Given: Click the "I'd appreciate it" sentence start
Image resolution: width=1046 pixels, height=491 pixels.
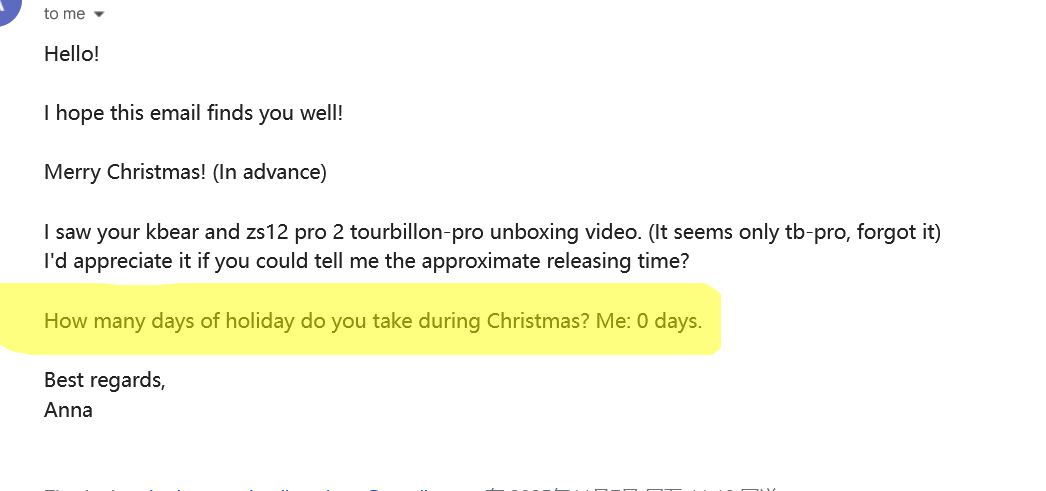Looking at the screenshot, I should click(110, 262).
